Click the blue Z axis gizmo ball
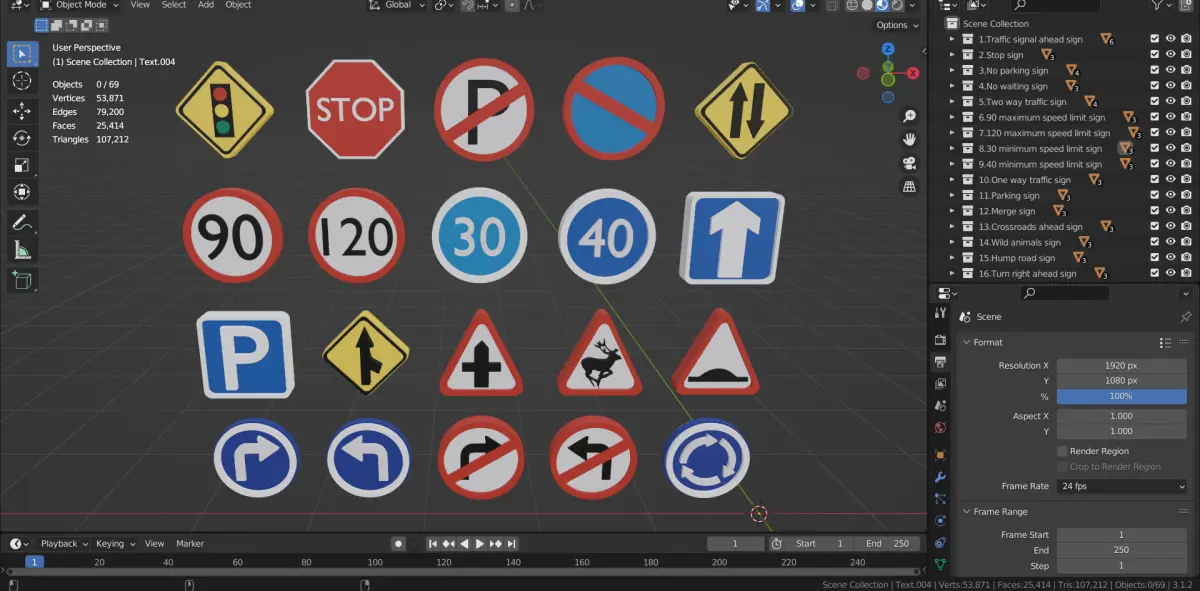 click(x=888, y=49)
